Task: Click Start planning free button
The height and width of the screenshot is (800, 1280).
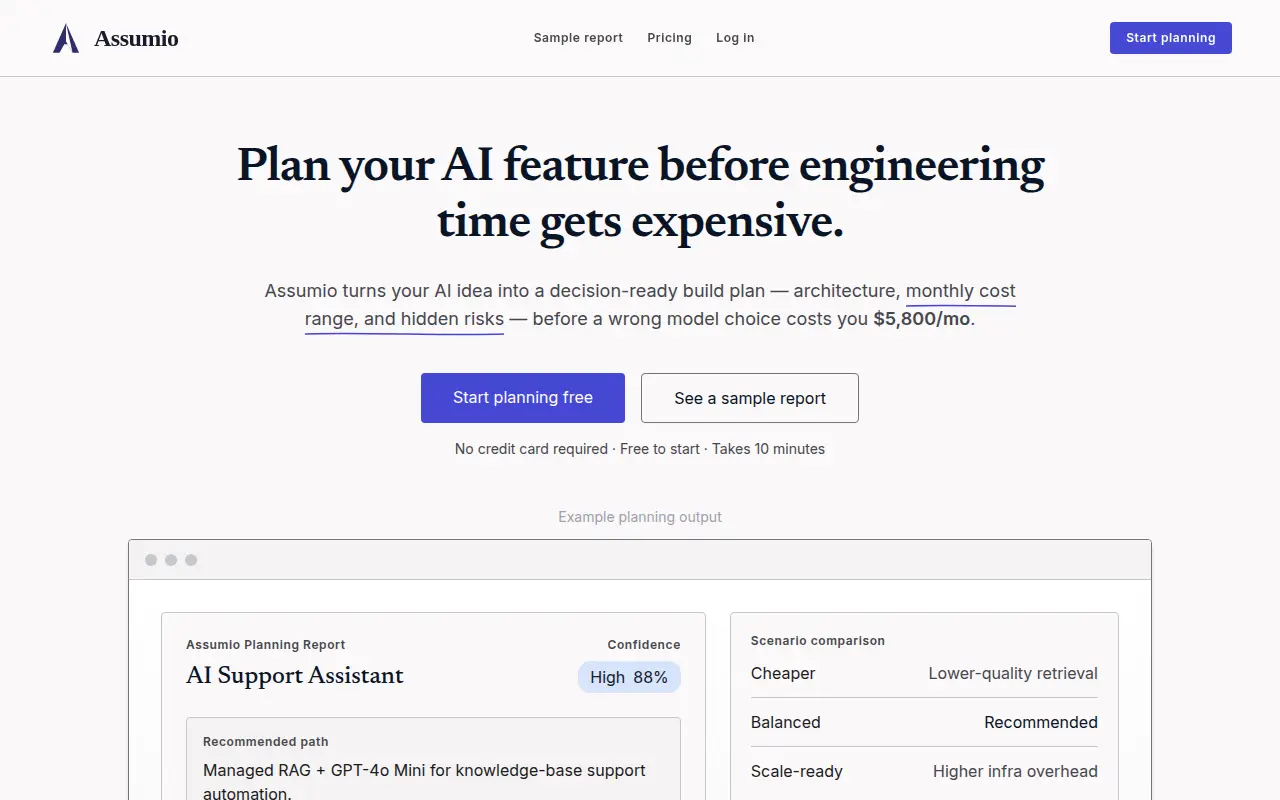Action: (x=523, y=398)
